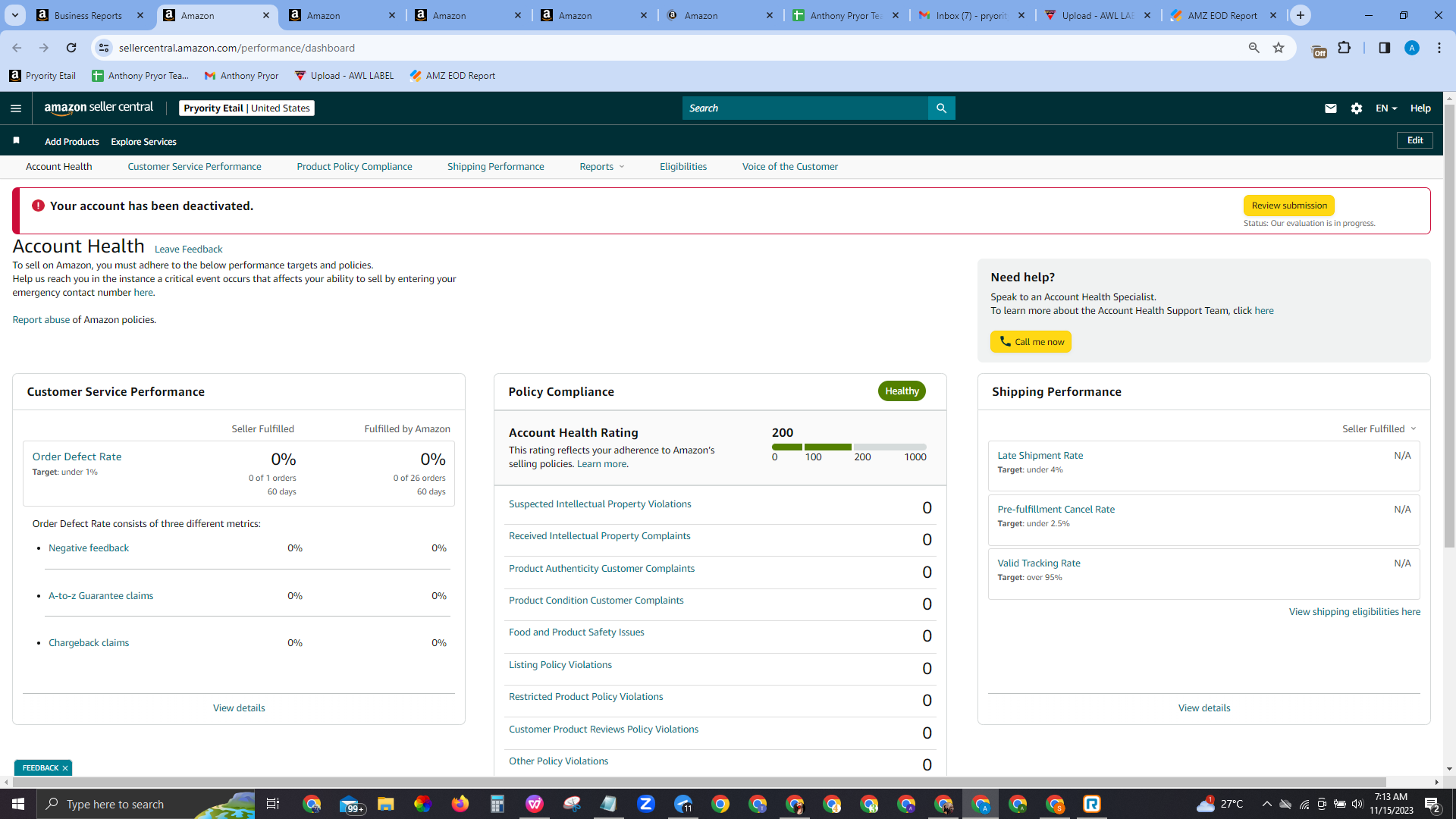
Task: Switch to the Inbox (7) Gmail tab
Action: (972, 15)
